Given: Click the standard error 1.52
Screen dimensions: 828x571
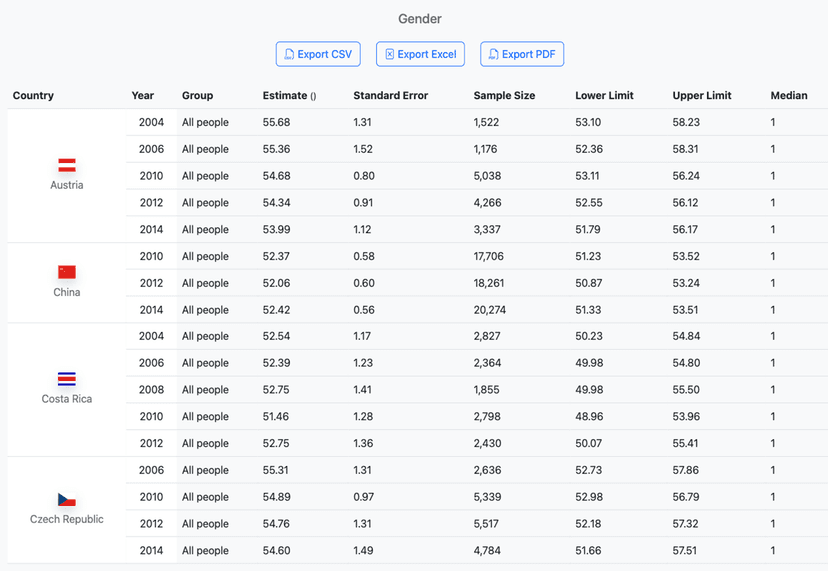Looking at the screenshot, I should point(363,149).
